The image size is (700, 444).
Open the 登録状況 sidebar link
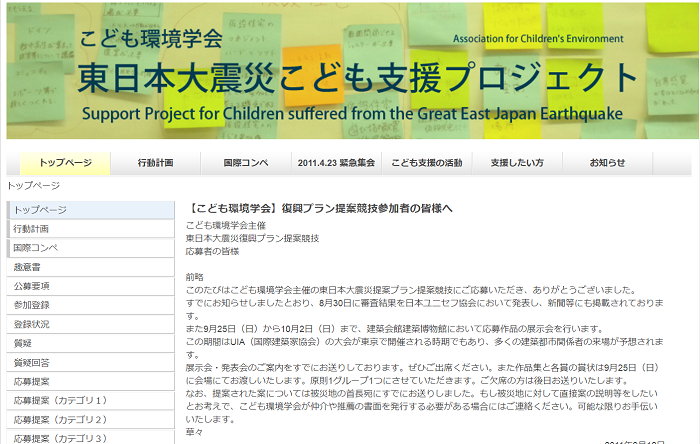[x=32, y=324]
